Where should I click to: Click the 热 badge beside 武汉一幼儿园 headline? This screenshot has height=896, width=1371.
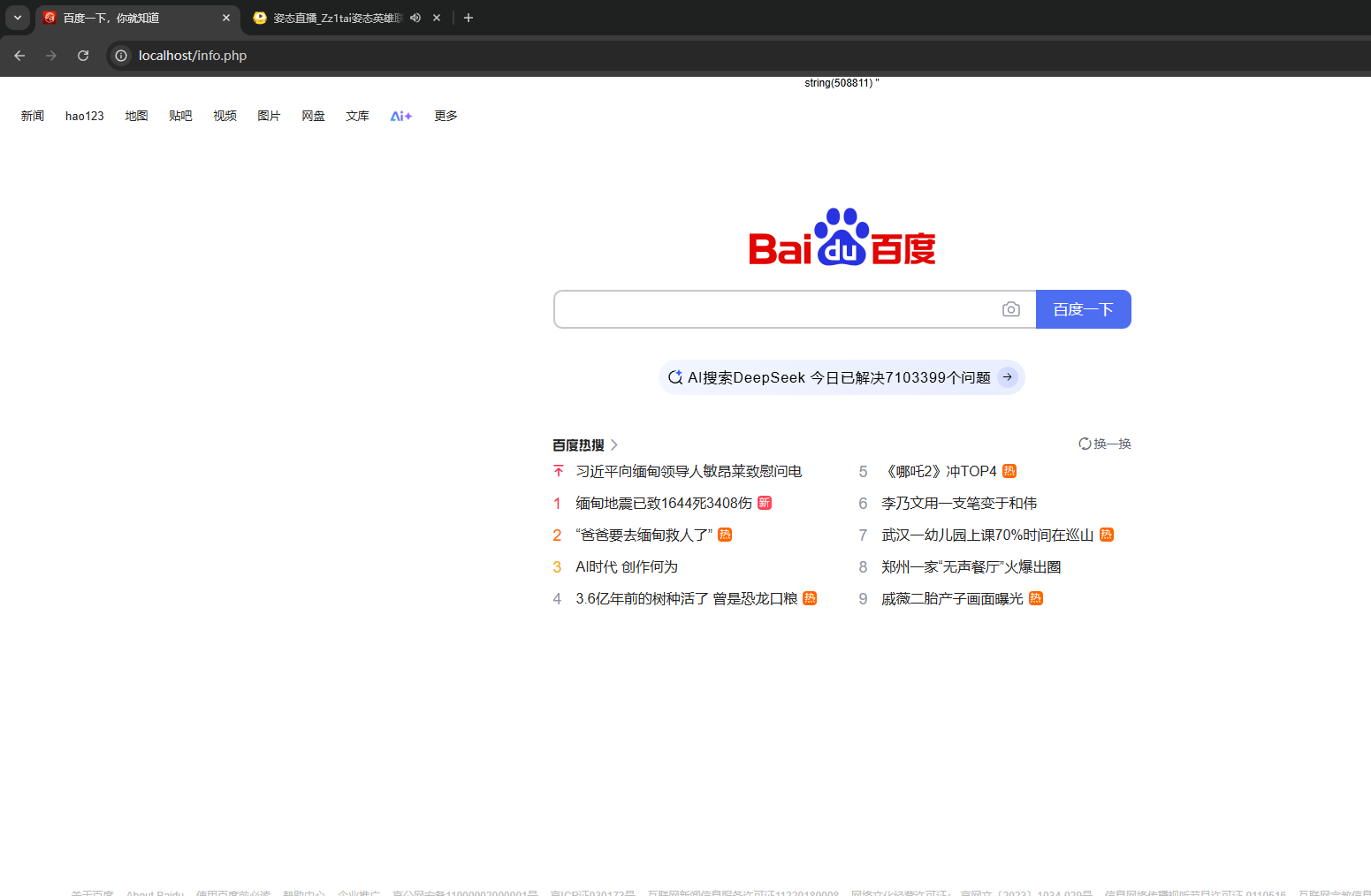click(x=1107, y=535)
